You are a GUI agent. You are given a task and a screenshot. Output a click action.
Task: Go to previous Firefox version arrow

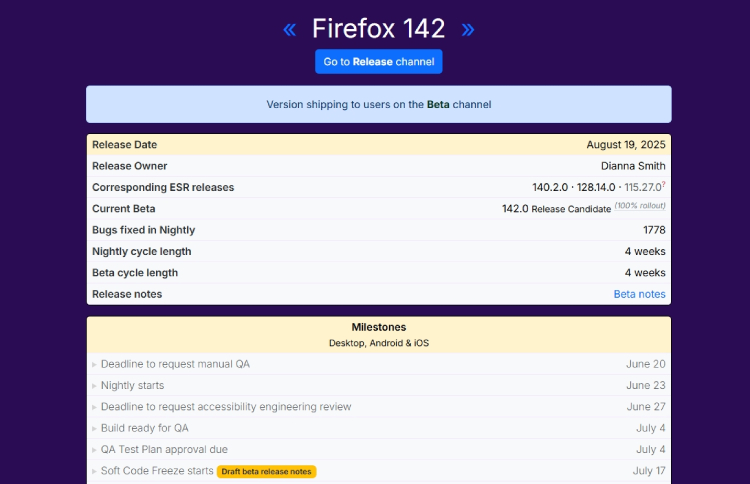289,30
